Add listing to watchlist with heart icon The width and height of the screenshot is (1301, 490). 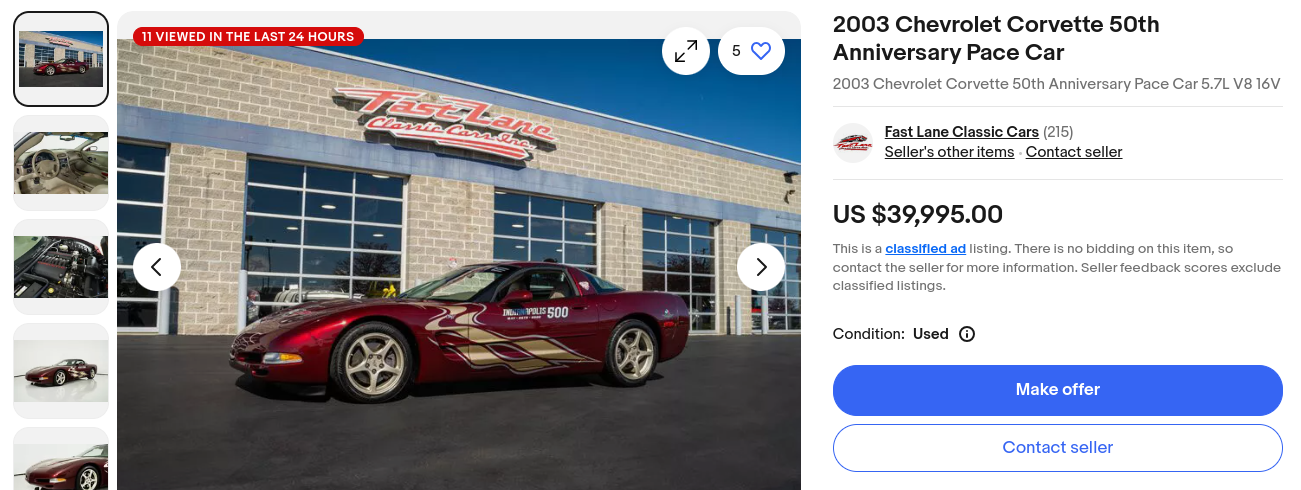[751, 51]
